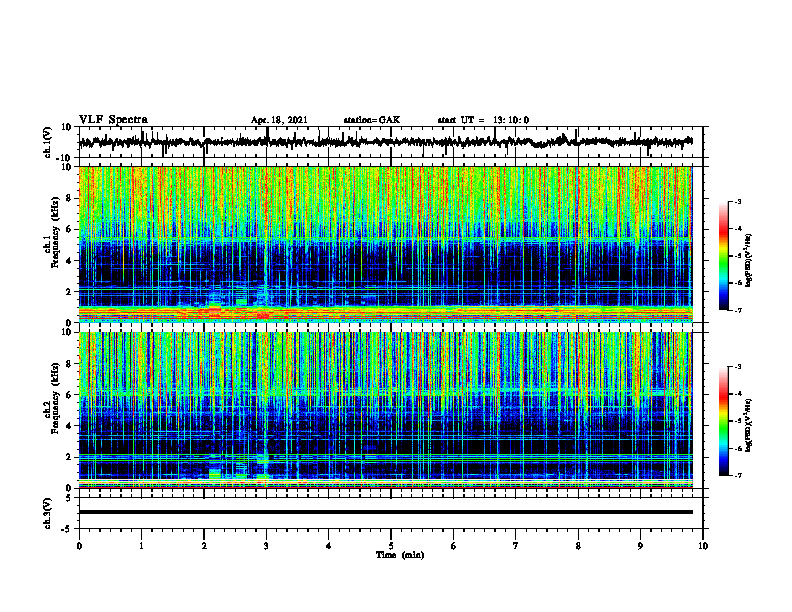Click the "-3" label on ch.1 color scale
This screenshot has width=792, height=612.
click(738, 201)
